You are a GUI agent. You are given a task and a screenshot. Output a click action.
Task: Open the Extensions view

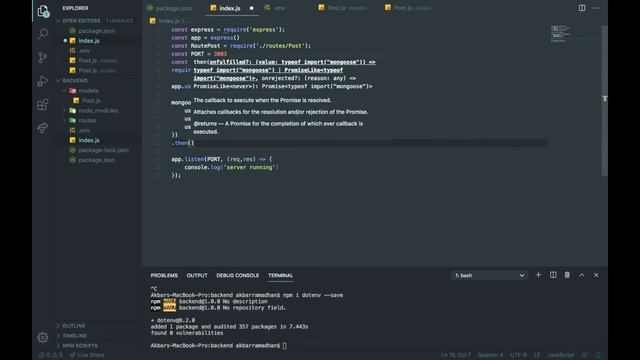[x=42, y=104]
